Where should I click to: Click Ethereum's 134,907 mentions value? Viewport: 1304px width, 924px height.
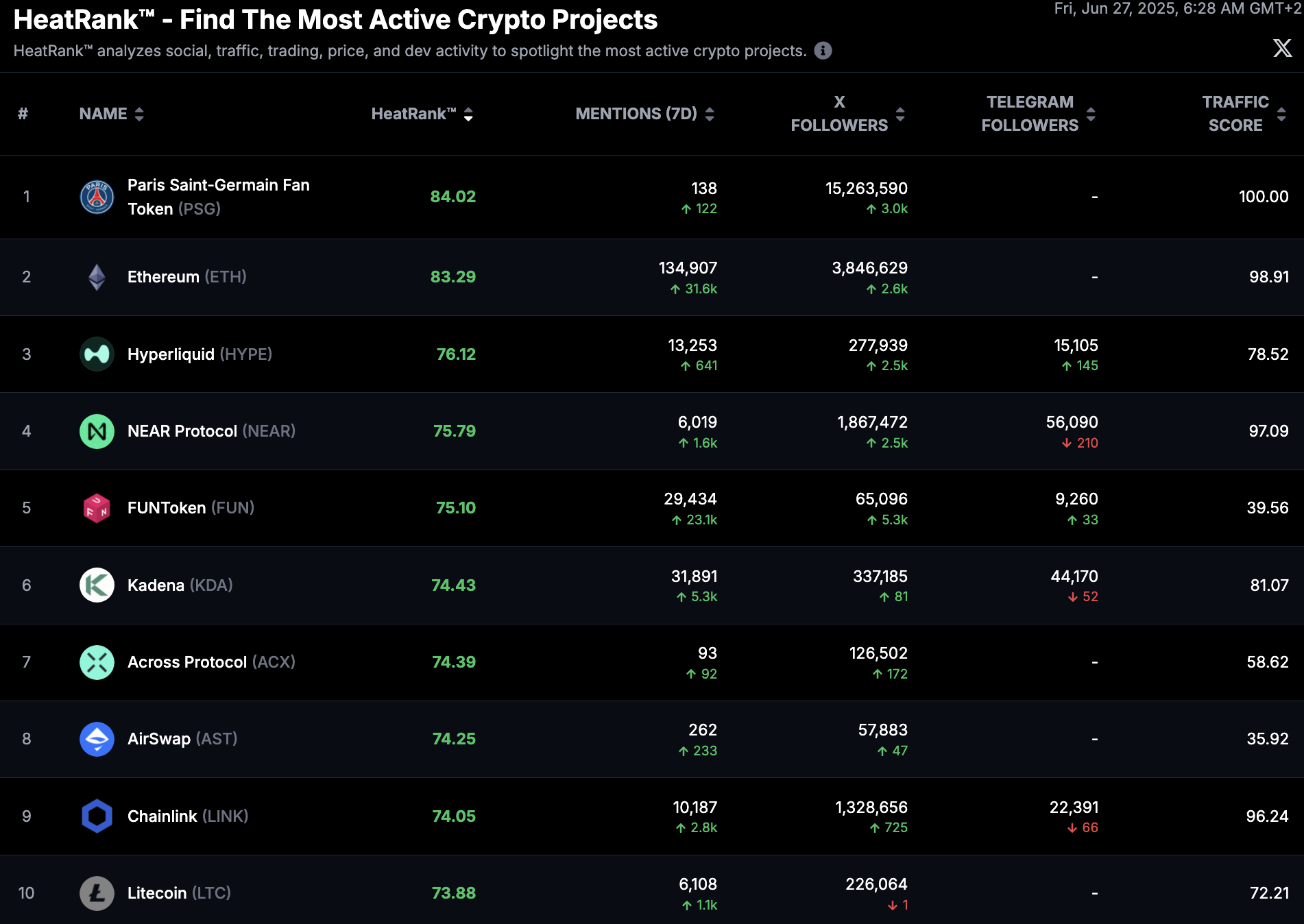coord(688,268)
